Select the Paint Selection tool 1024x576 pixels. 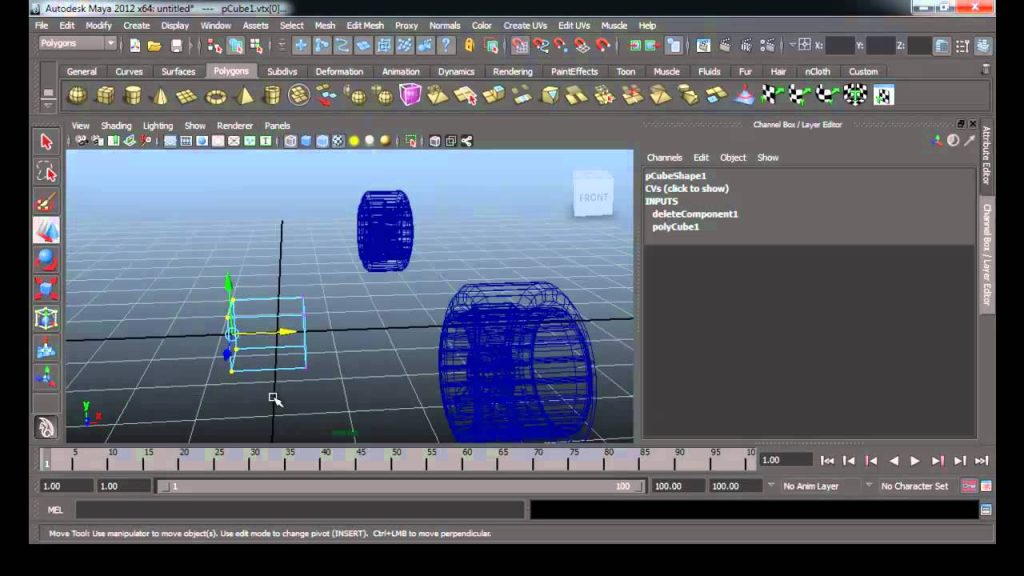pos(46,202)
